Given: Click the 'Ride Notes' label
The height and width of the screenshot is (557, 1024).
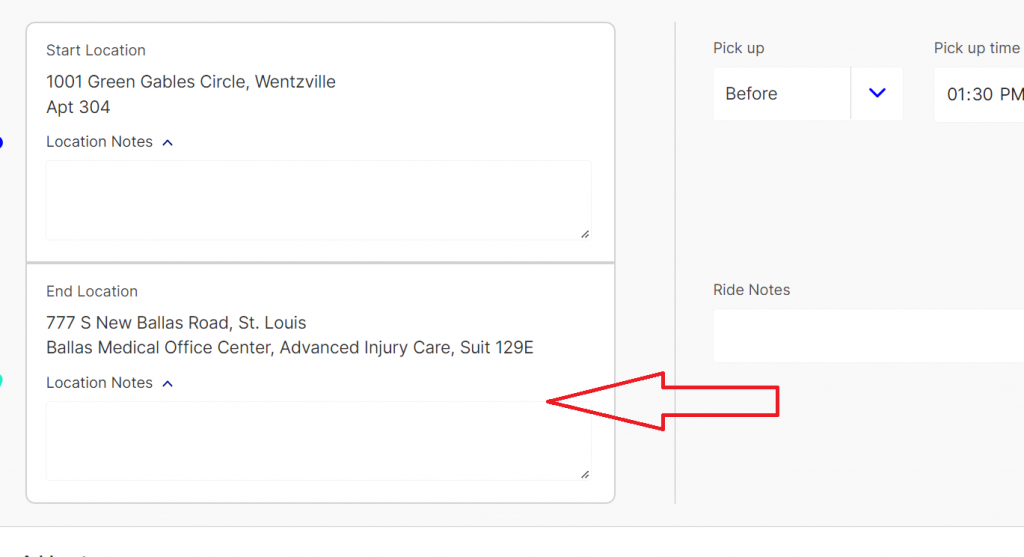Looking at the screenshot, I should [x=751, y=290].
